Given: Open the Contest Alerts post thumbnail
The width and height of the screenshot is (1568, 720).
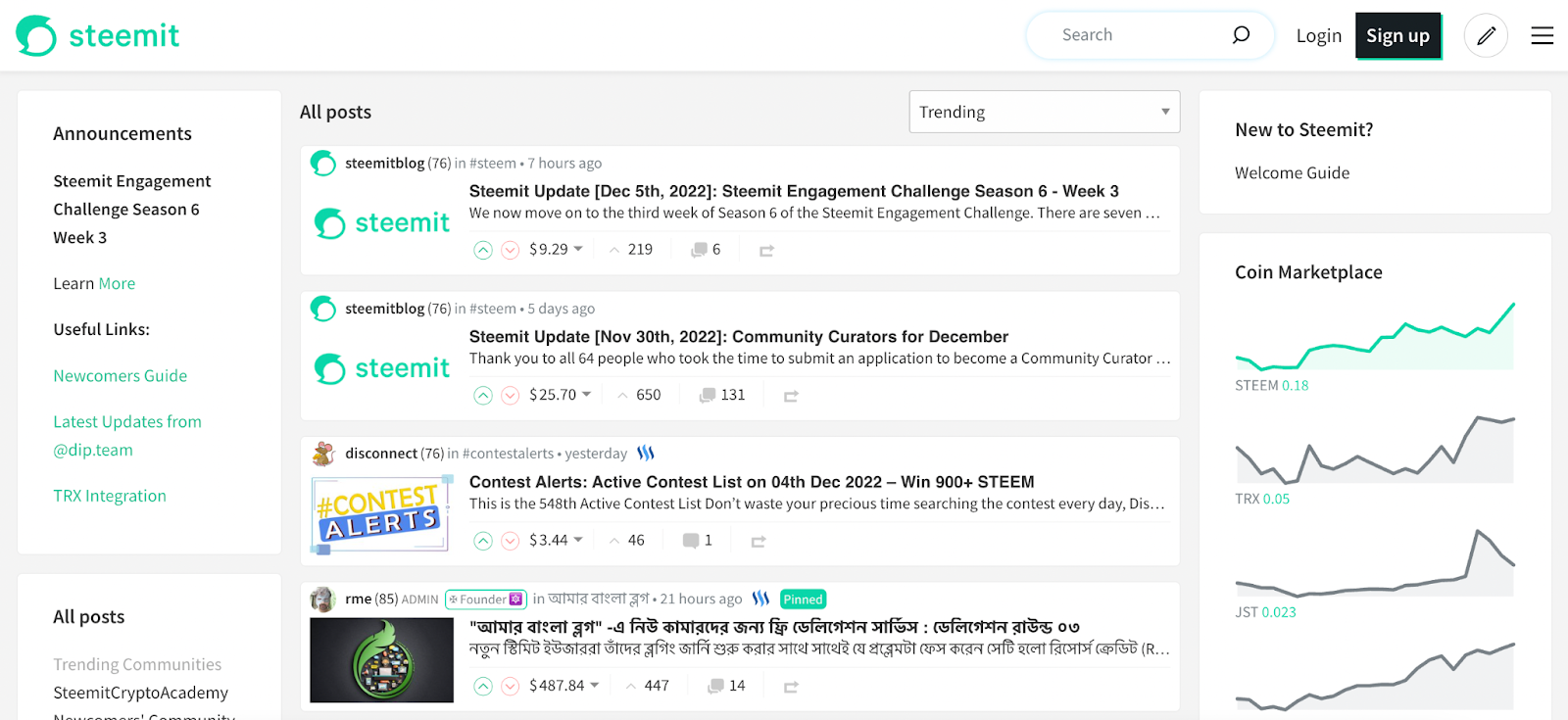Looking at the screenshot, I should click(x=382, y=515).
